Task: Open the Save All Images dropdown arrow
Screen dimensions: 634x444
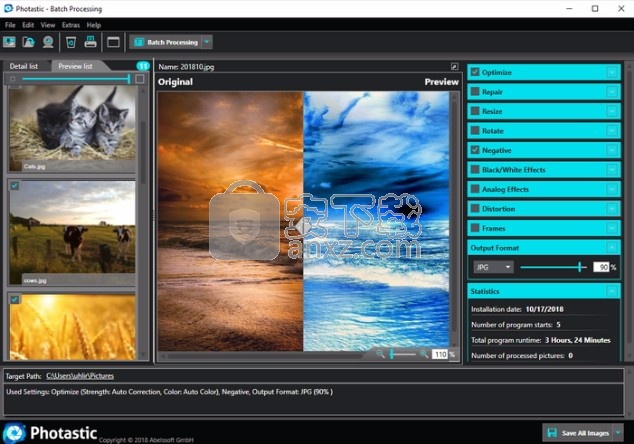Action: pos(618,433)
